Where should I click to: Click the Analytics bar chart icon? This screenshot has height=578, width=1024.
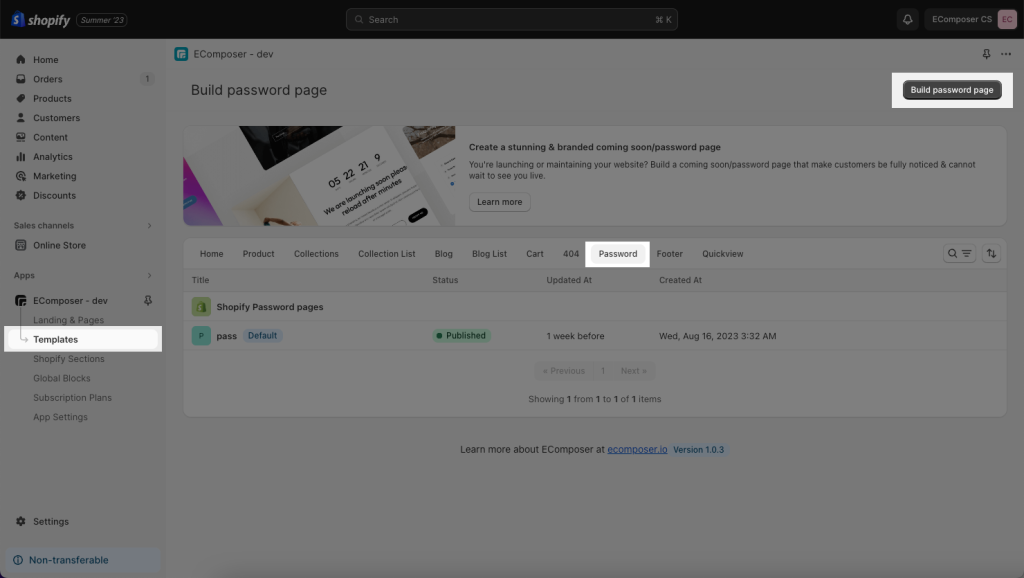21,157
